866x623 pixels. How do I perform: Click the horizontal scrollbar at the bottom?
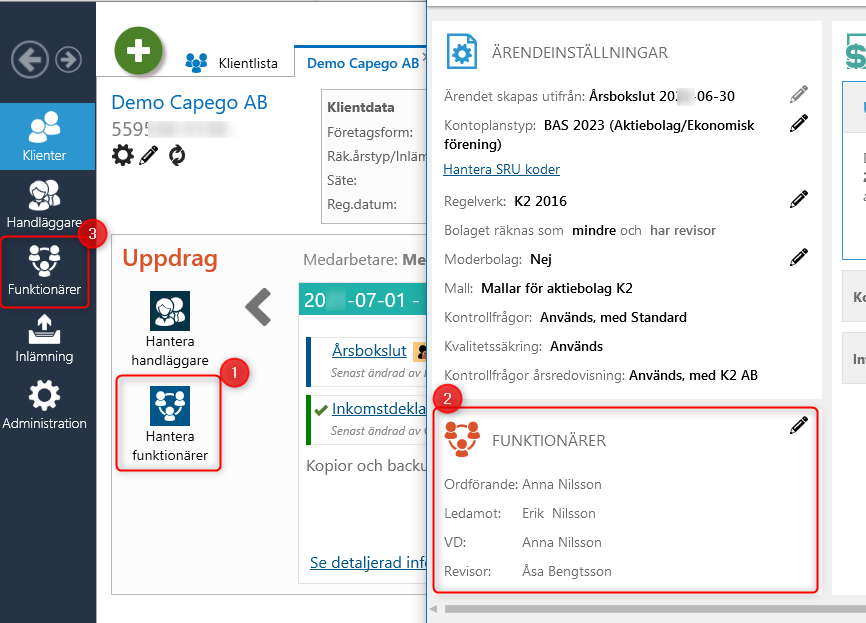click(655, 609)
